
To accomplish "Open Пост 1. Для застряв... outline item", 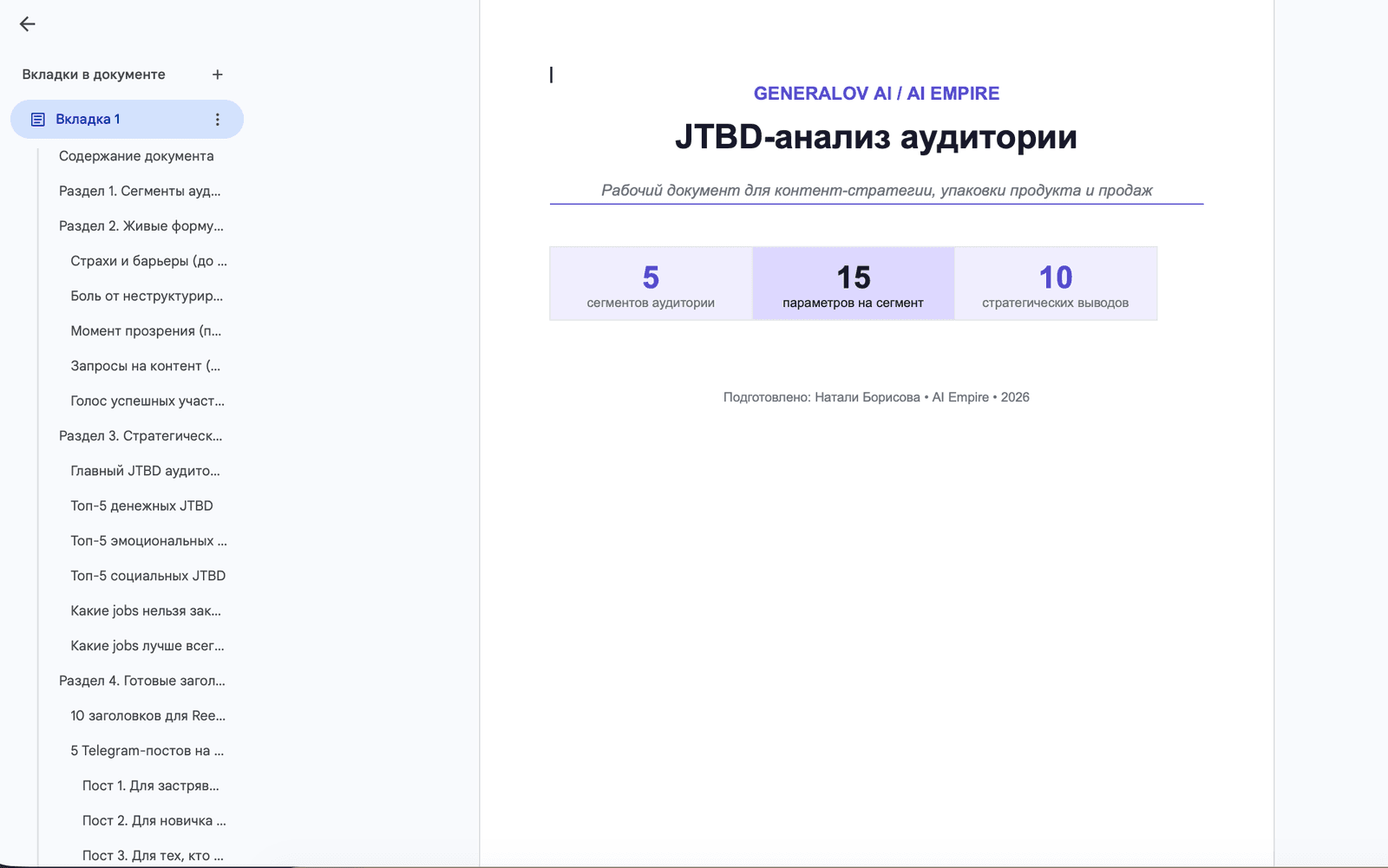I will (150, 786).
